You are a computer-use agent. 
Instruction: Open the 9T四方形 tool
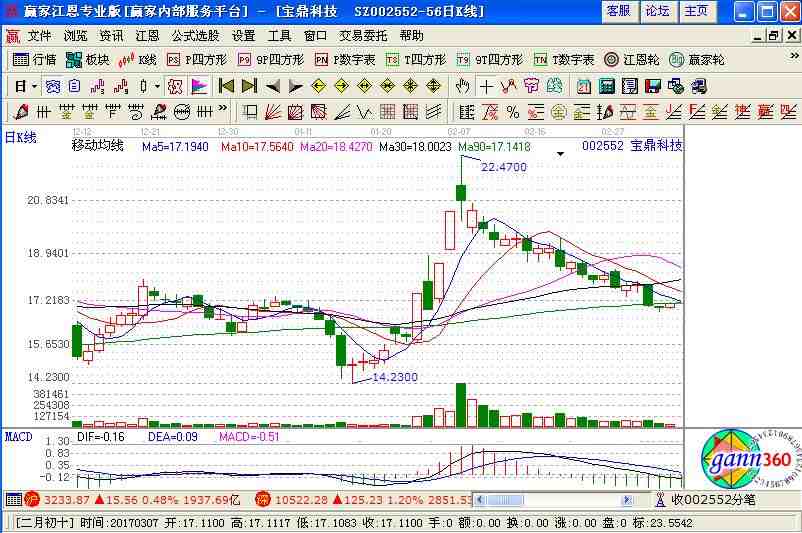click(x=490, y=60)
